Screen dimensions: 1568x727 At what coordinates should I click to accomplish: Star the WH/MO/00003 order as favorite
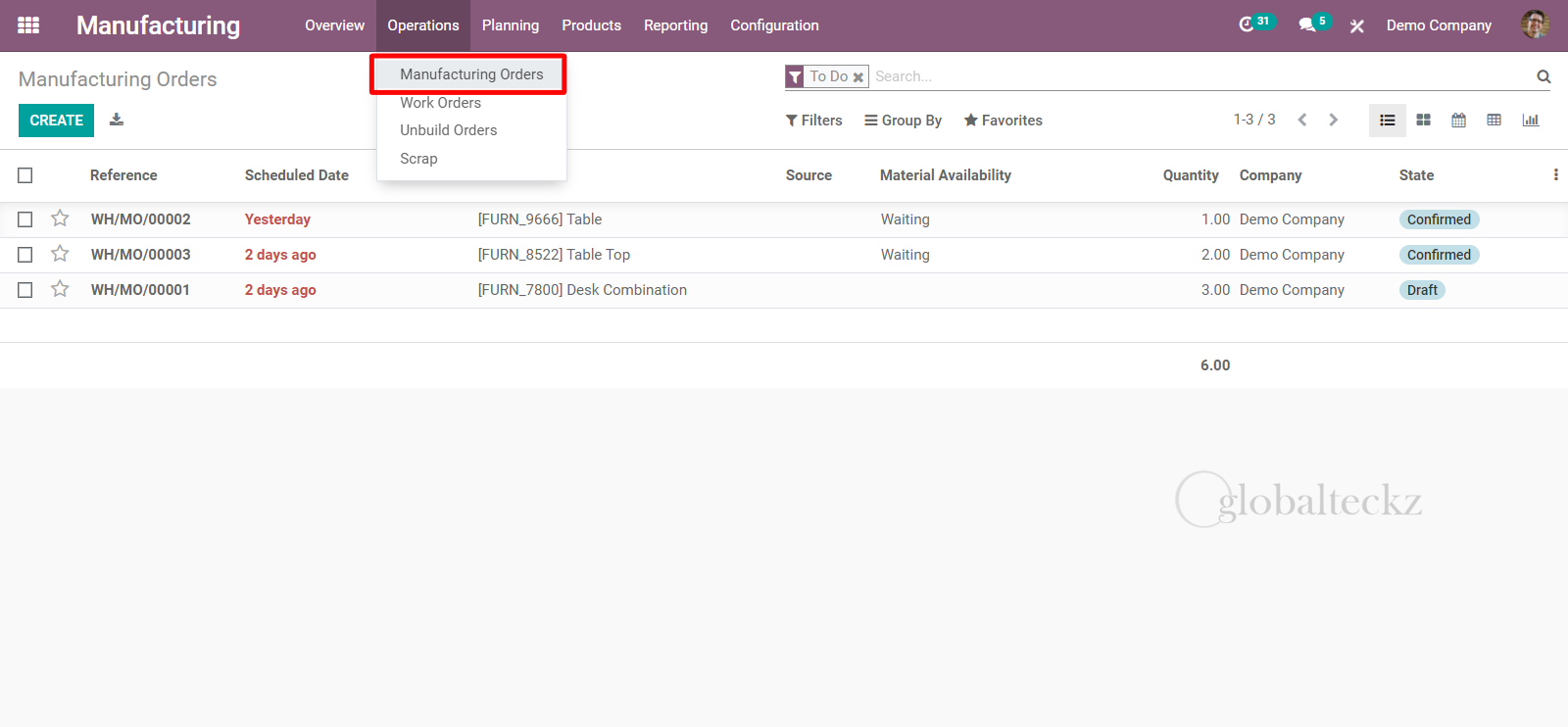pyautogui.click(x=60, y=254)
